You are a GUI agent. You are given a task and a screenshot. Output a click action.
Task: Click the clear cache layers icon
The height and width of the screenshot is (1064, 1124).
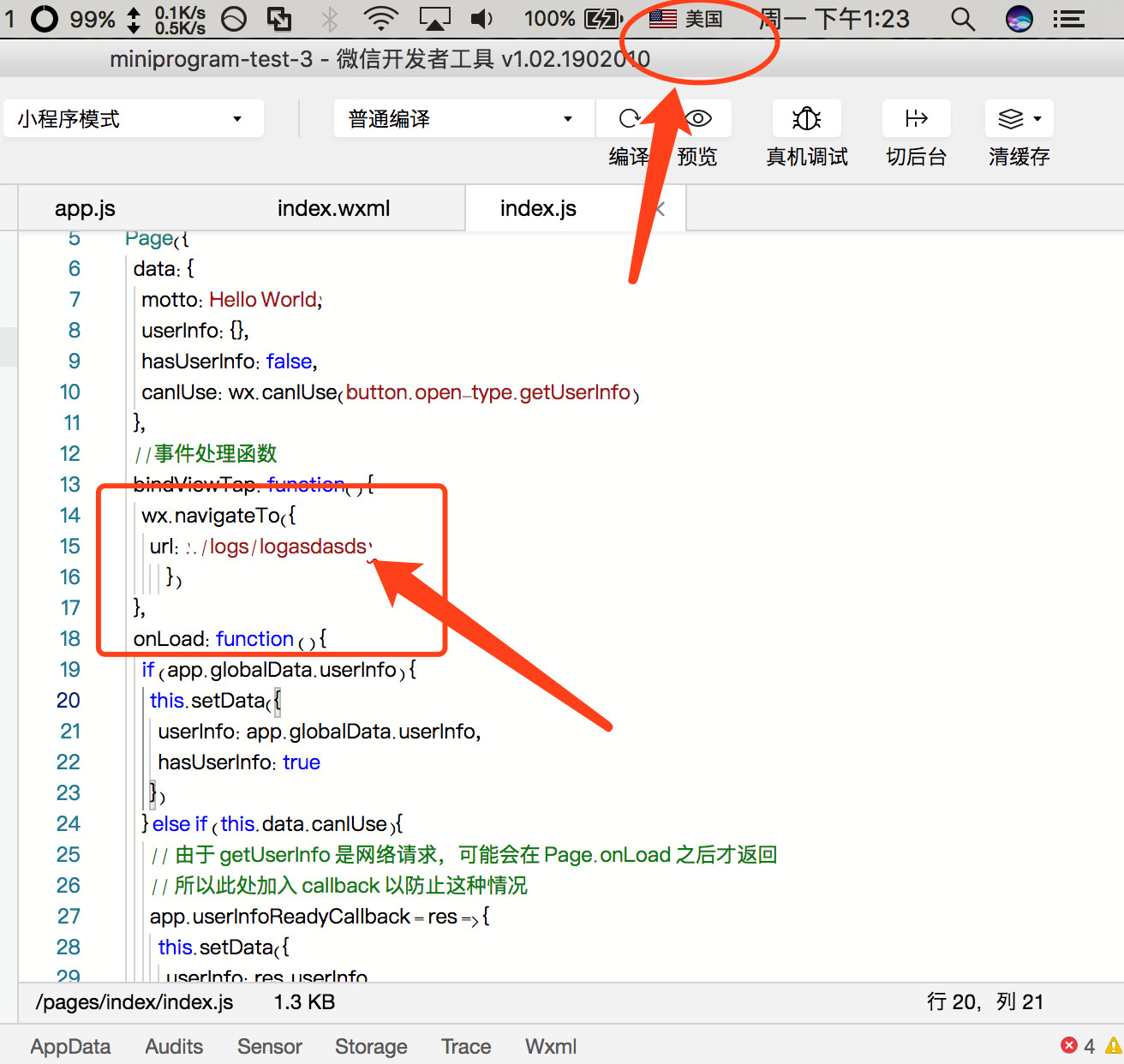pos(1011,118)
